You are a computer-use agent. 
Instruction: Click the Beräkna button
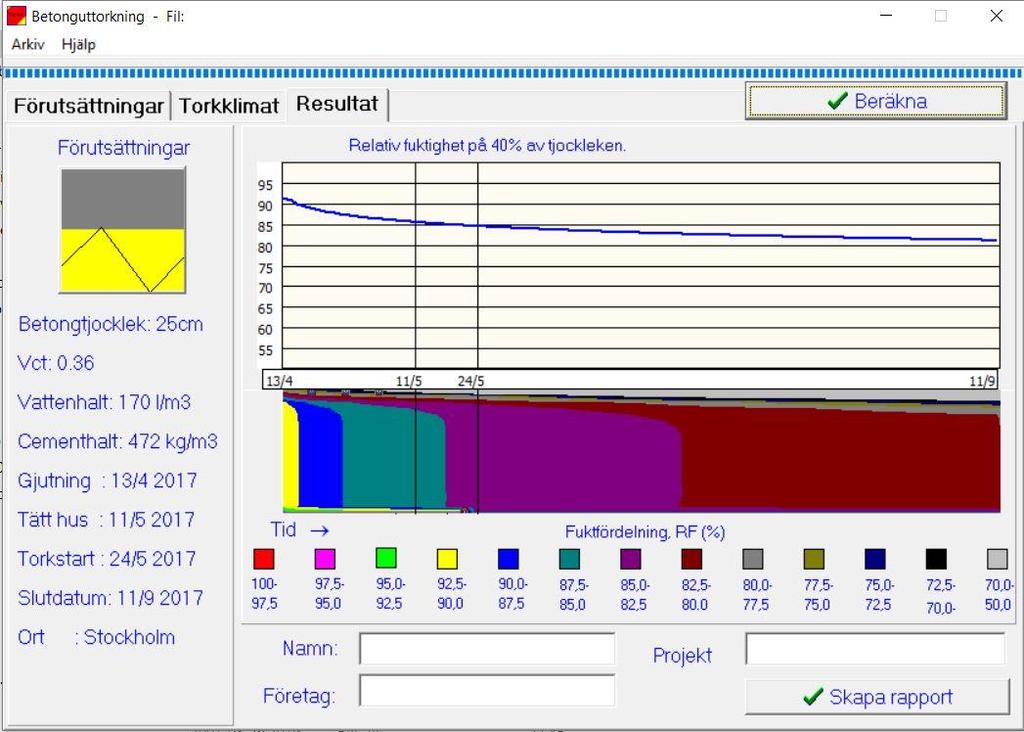[876, 101]
